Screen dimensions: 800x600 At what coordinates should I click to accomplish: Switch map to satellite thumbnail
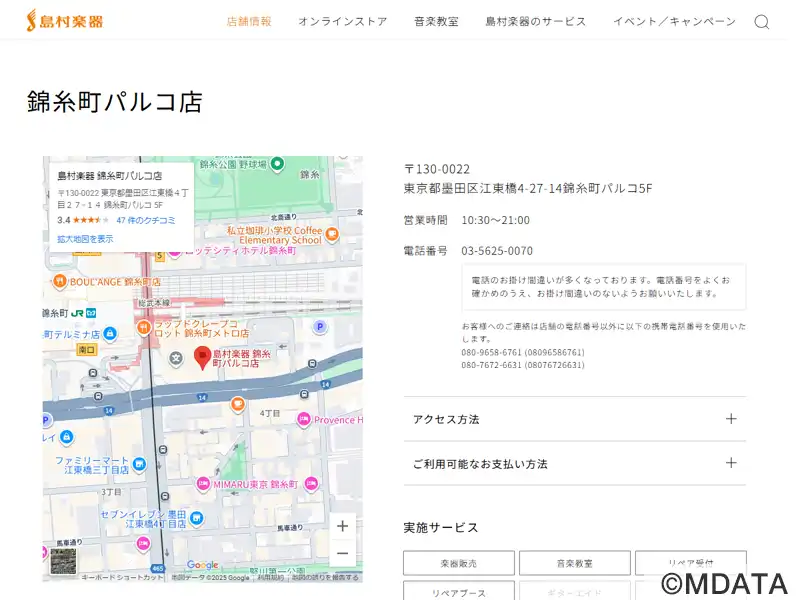(x=64, y=561)
